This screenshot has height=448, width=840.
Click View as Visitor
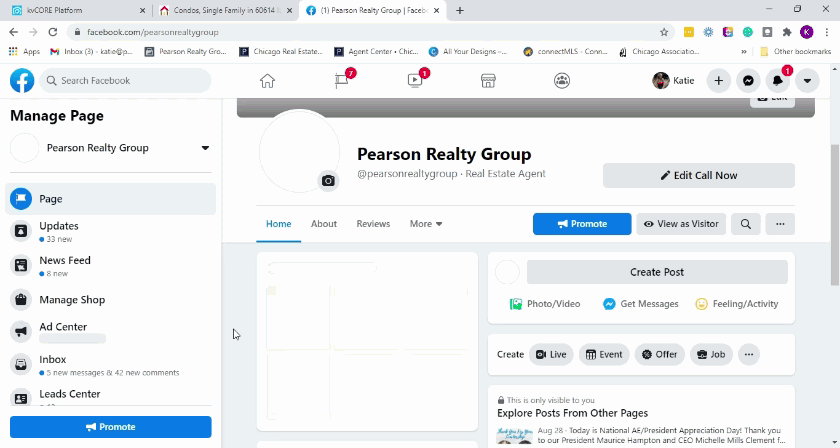point(681,224)
